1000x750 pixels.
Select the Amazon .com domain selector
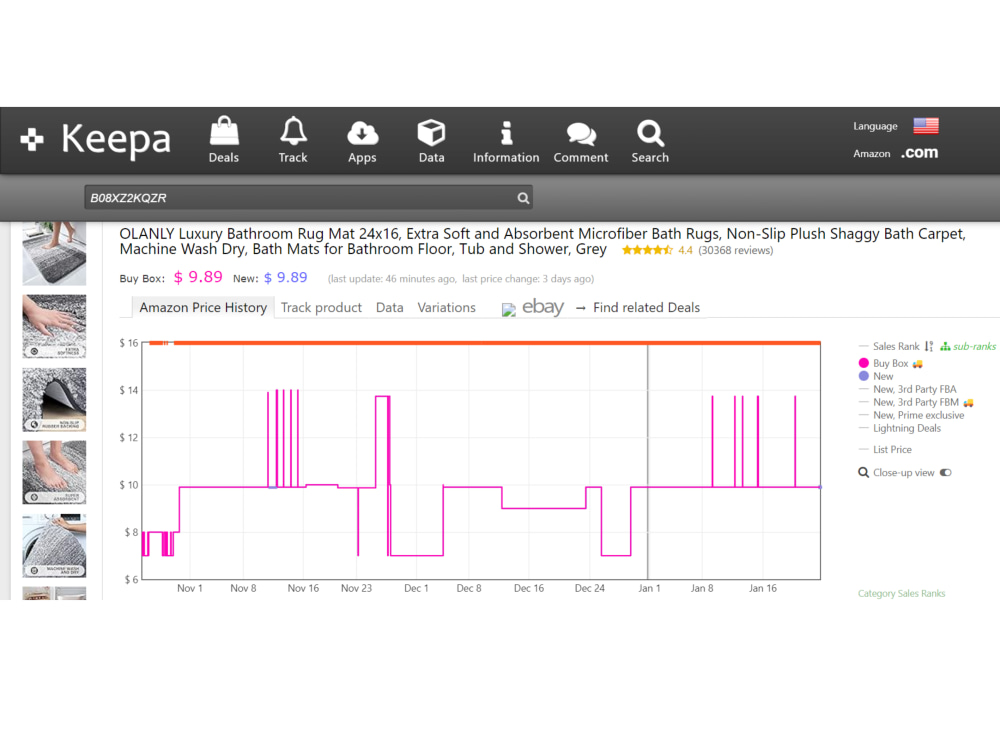(919, 153)
